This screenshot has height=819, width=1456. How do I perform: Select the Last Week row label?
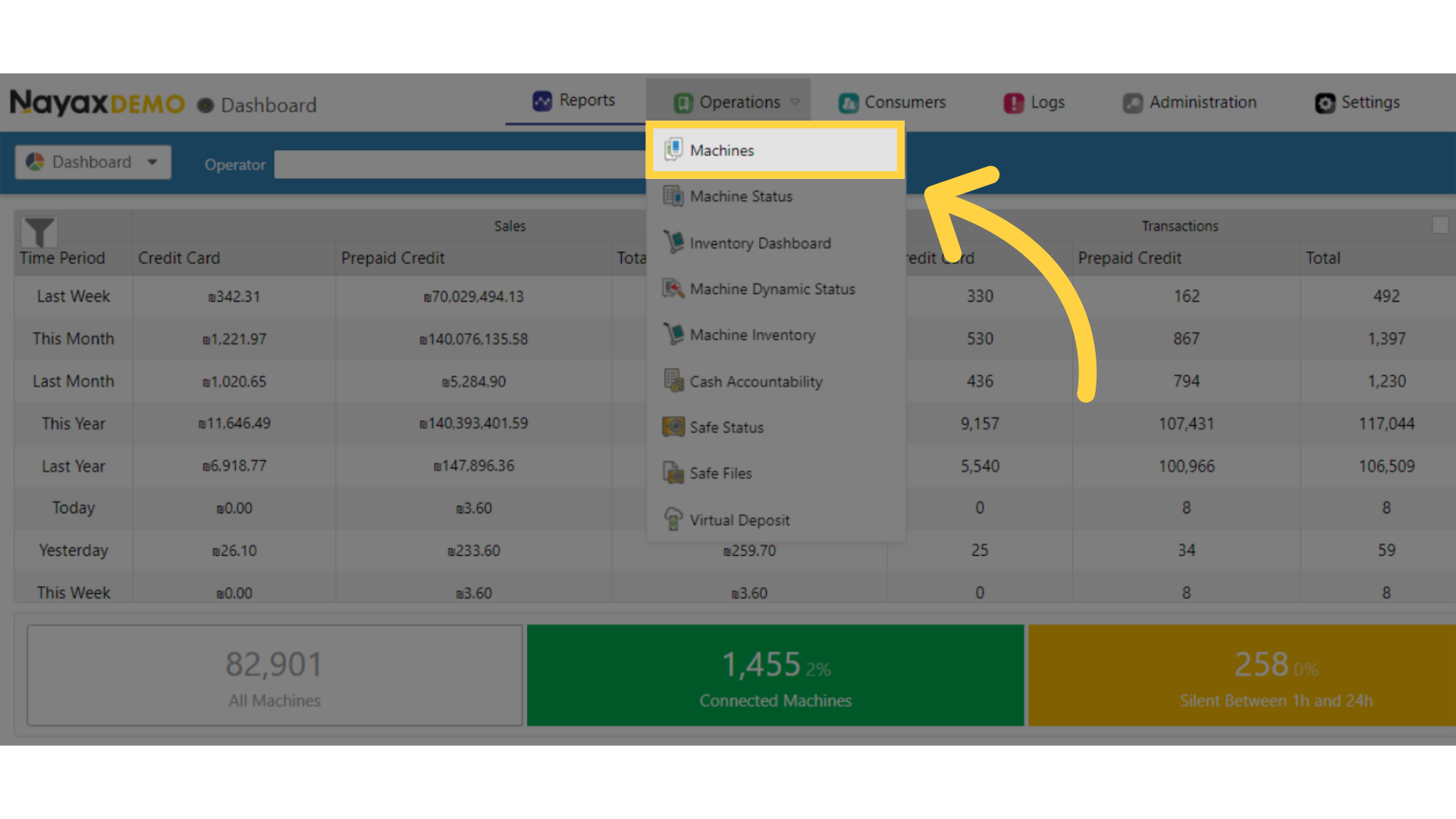click(74, 297)
